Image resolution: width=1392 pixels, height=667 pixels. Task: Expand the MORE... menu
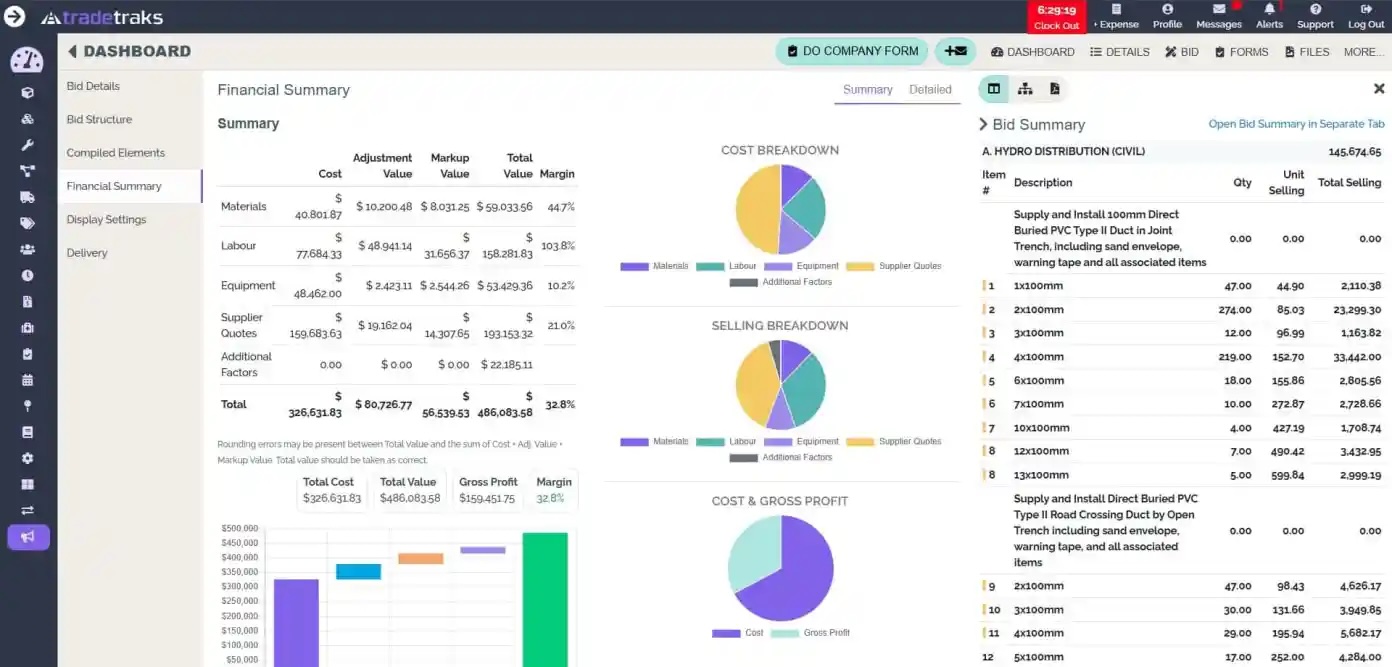click(x=1364, y=52)
